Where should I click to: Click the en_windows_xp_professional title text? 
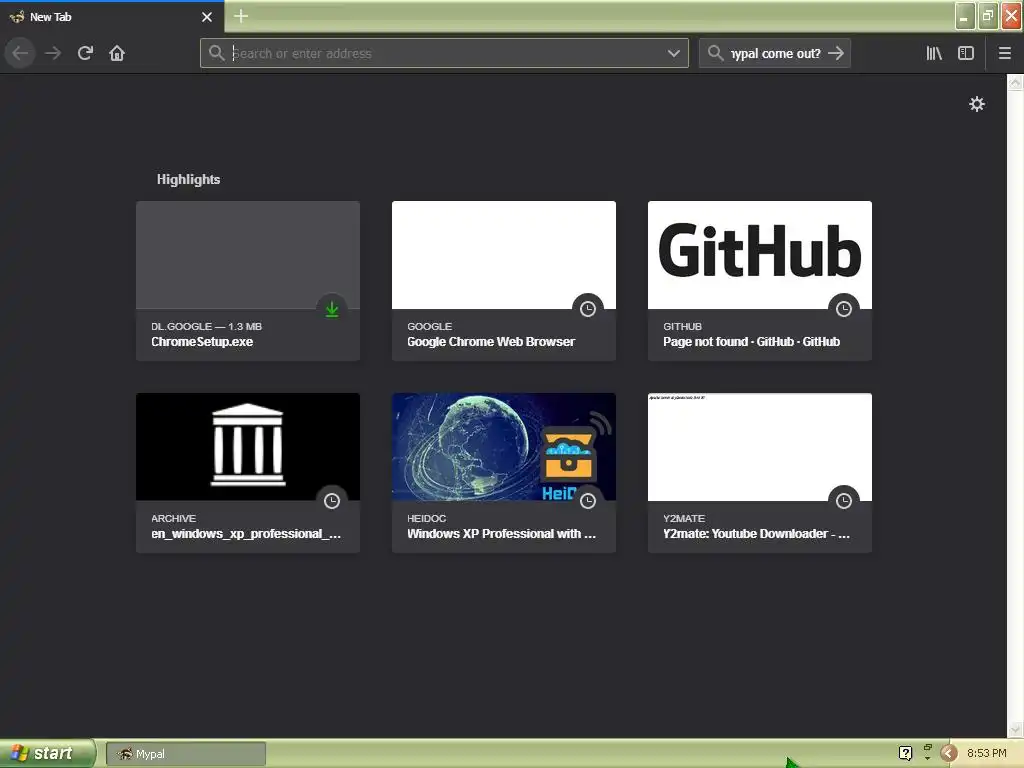coord(246,534)
